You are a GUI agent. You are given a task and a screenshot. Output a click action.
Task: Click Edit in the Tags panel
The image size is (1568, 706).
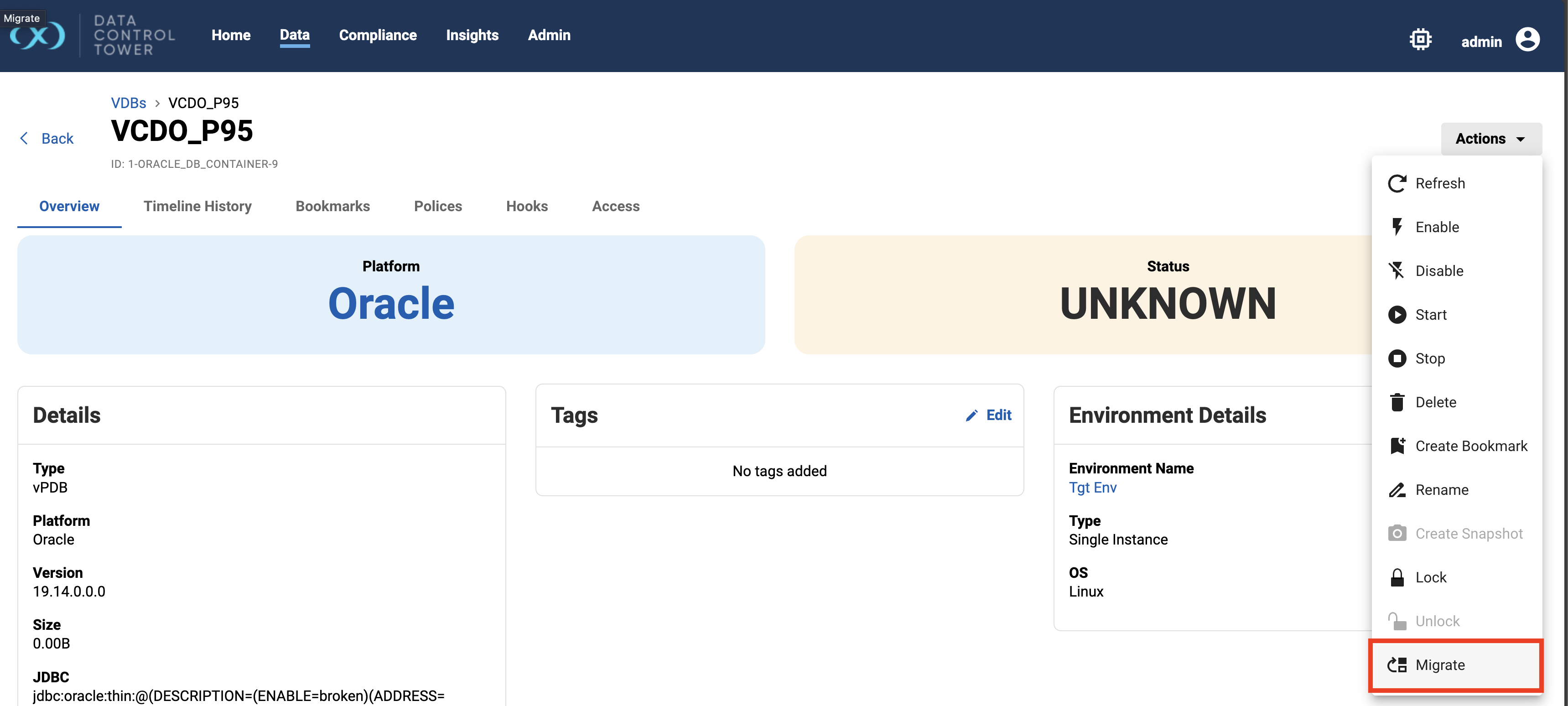(989, 415)
